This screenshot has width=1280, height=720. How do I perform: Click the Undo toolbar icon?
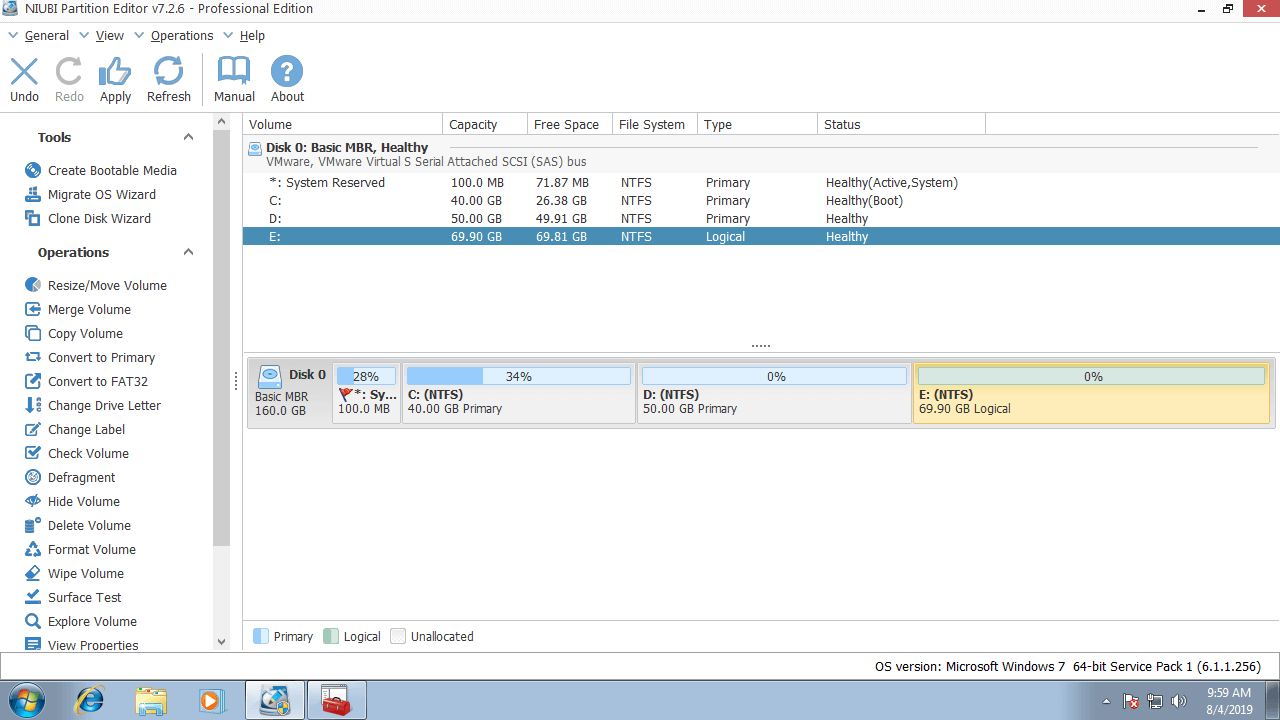24,72
